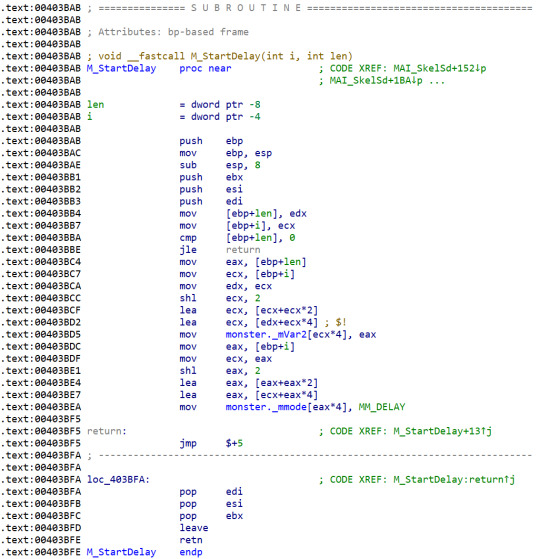
Task: Click the M_StartDelay endp line
Action: [144, 552]
